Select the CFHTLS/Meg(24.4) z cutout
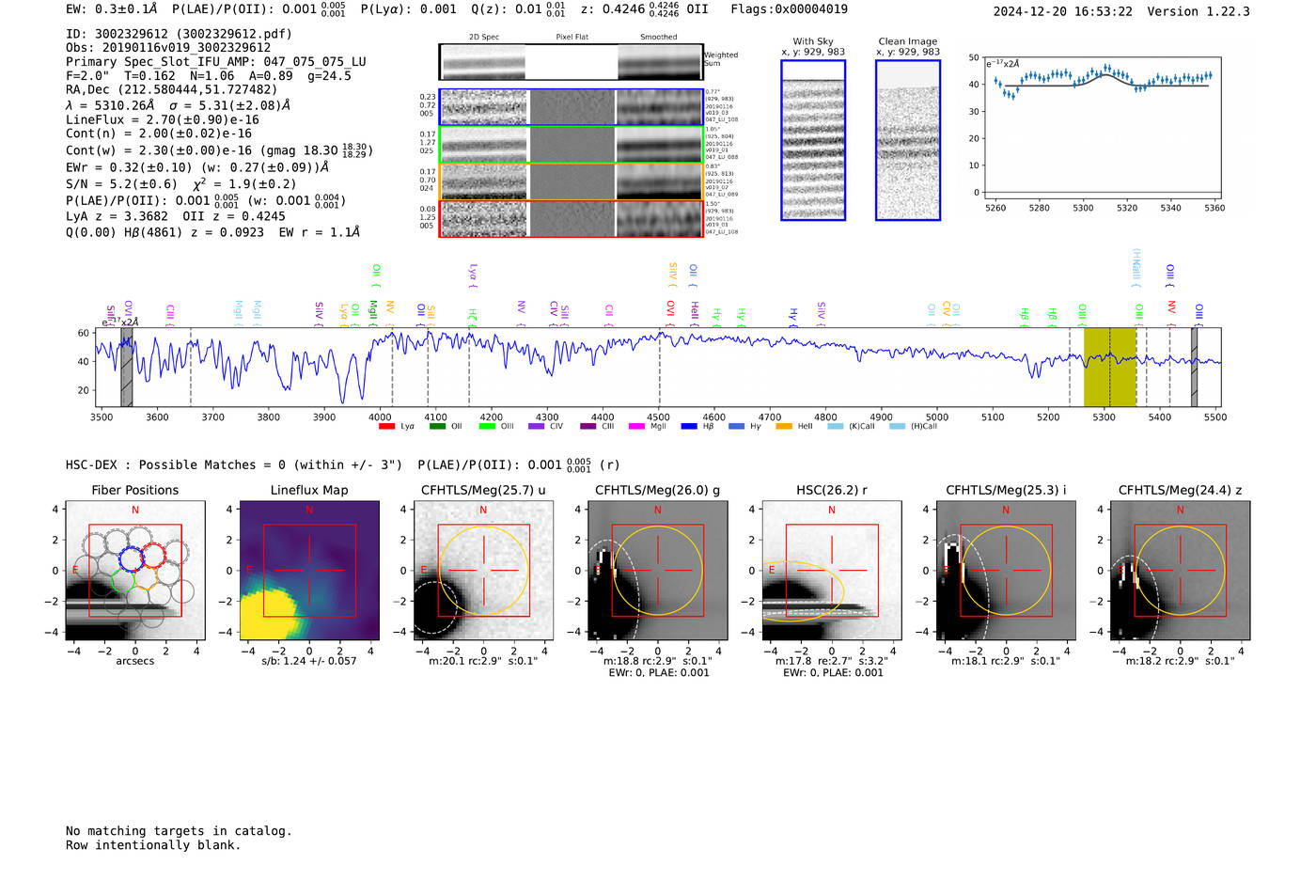This screenshot has width=1316, height=896. (1180, 570)
